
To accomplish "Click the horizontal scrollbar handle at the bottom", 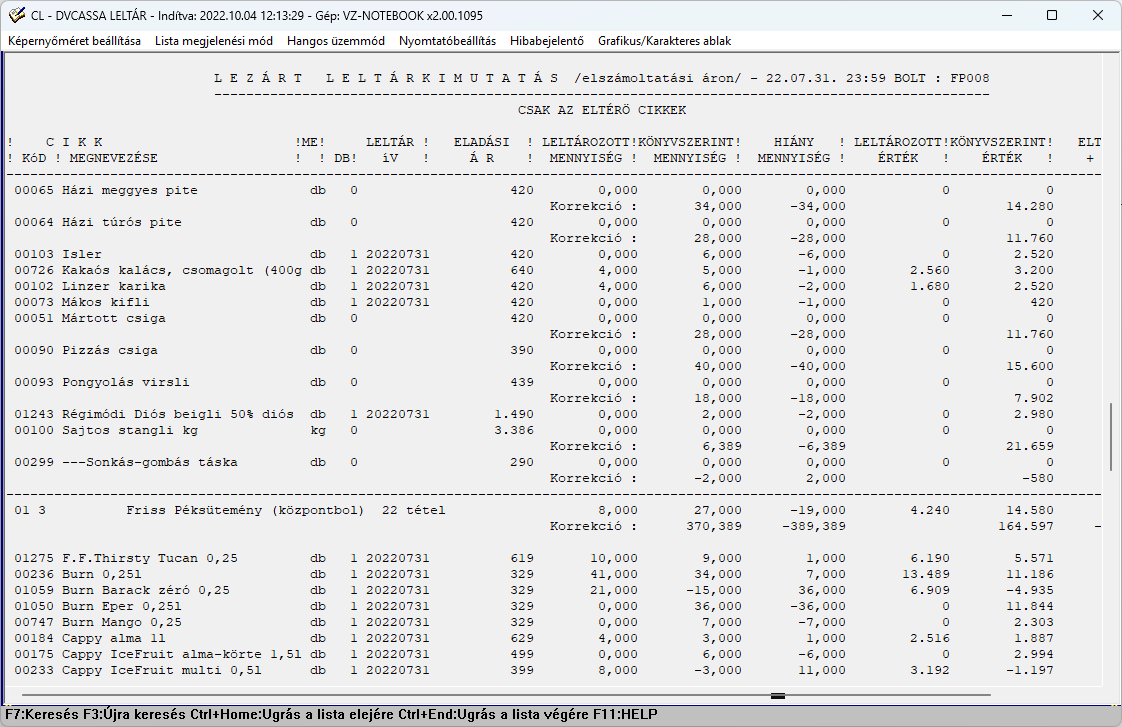I will coord(778,696).
